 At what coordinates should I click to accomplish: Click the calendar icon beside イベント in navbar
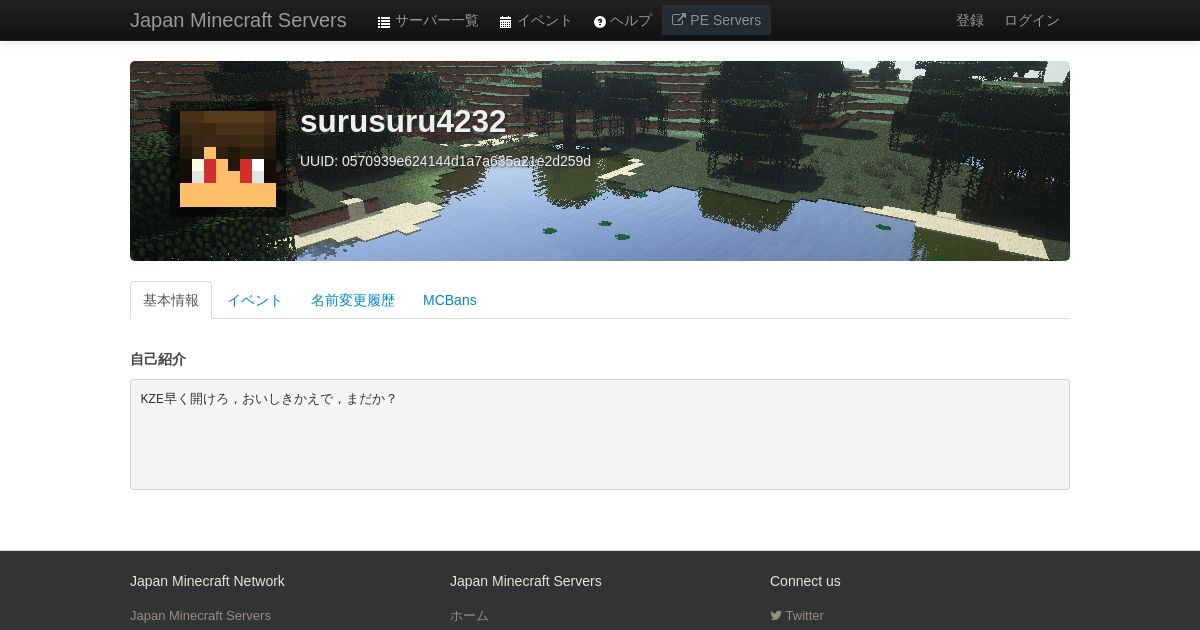tap(506, 22)
